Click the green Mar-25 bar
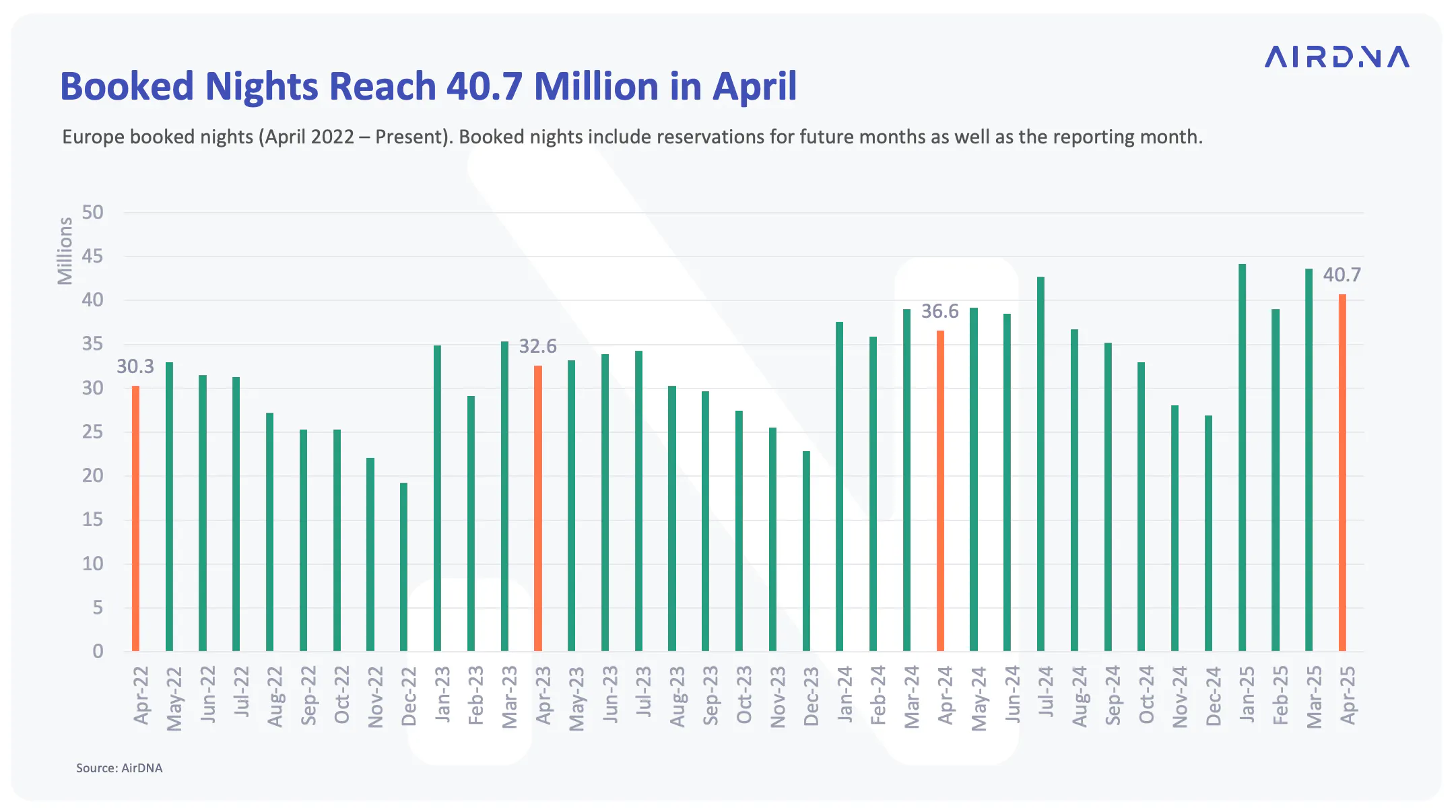 tap(1309, 460)
